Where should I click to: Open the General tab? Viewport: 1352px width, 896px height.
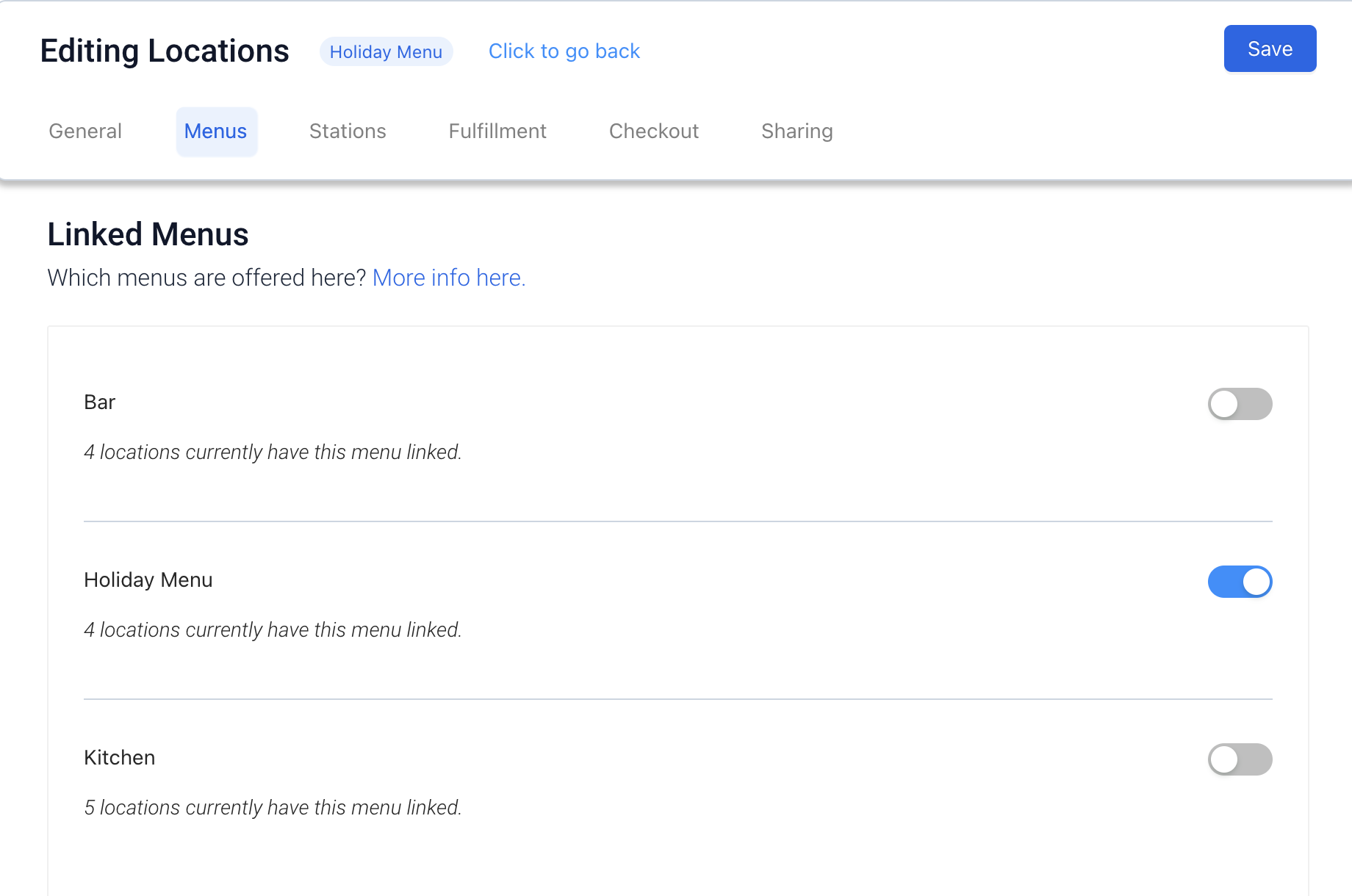[x=85, y=131]
